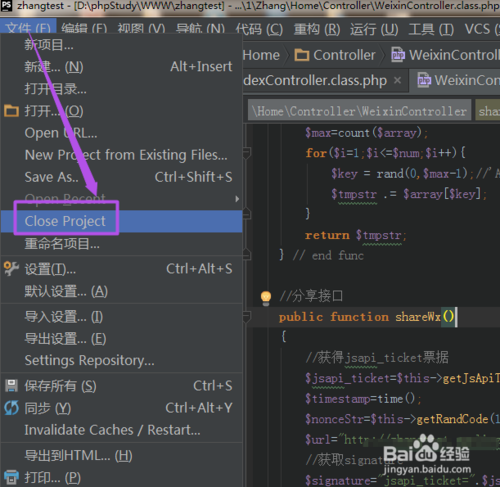The height and width of the screenshot is (487, 500).
Task: Open the 代码 (C) menu
Action: tap(259, 29)
